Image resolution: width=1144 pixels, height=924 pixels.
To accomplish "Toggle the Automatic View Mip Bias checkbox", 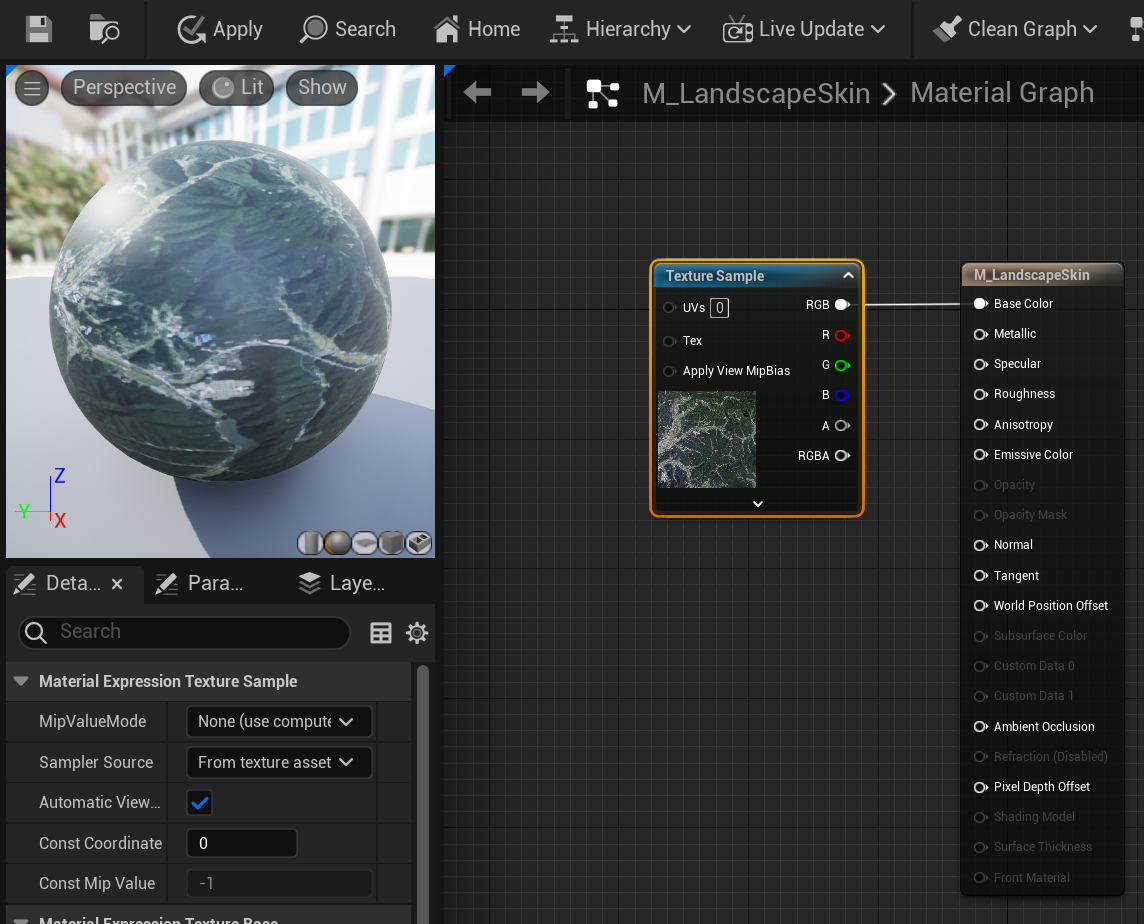I will coord(199,803).
